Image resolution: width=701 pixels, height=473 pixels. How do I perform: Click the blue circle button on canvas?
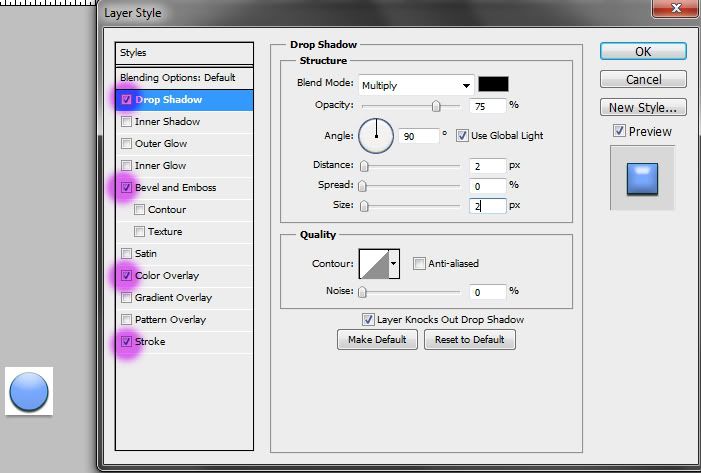(x=29, y=392)
